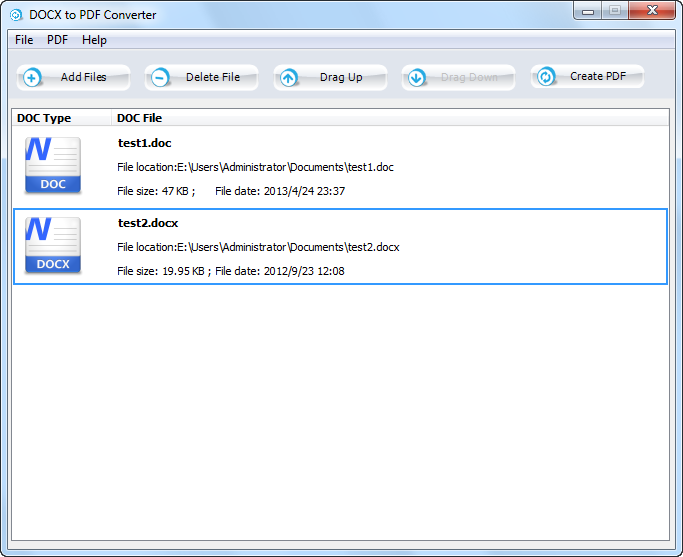The image size is (683, 557).
Task: Click the Drag Up arrow icon
Action: coord(289,78)
